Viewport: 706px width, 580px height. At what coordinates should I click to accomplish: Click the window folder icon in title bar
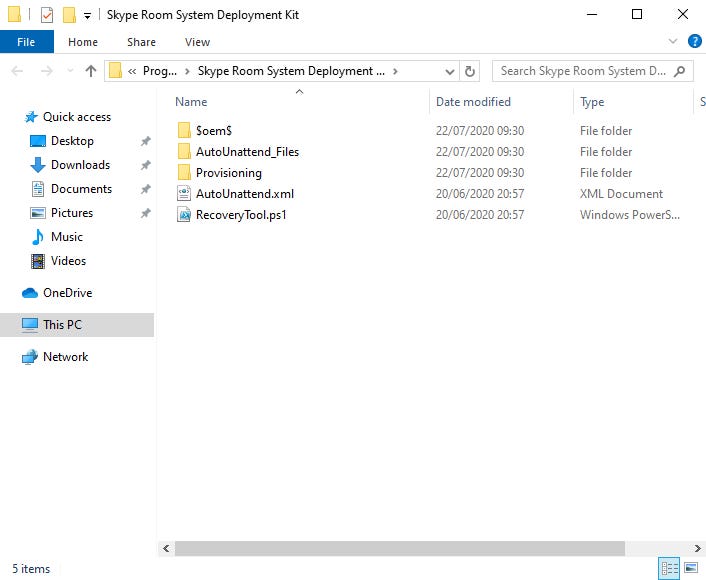pyautogui.click(x=14, y=14)
